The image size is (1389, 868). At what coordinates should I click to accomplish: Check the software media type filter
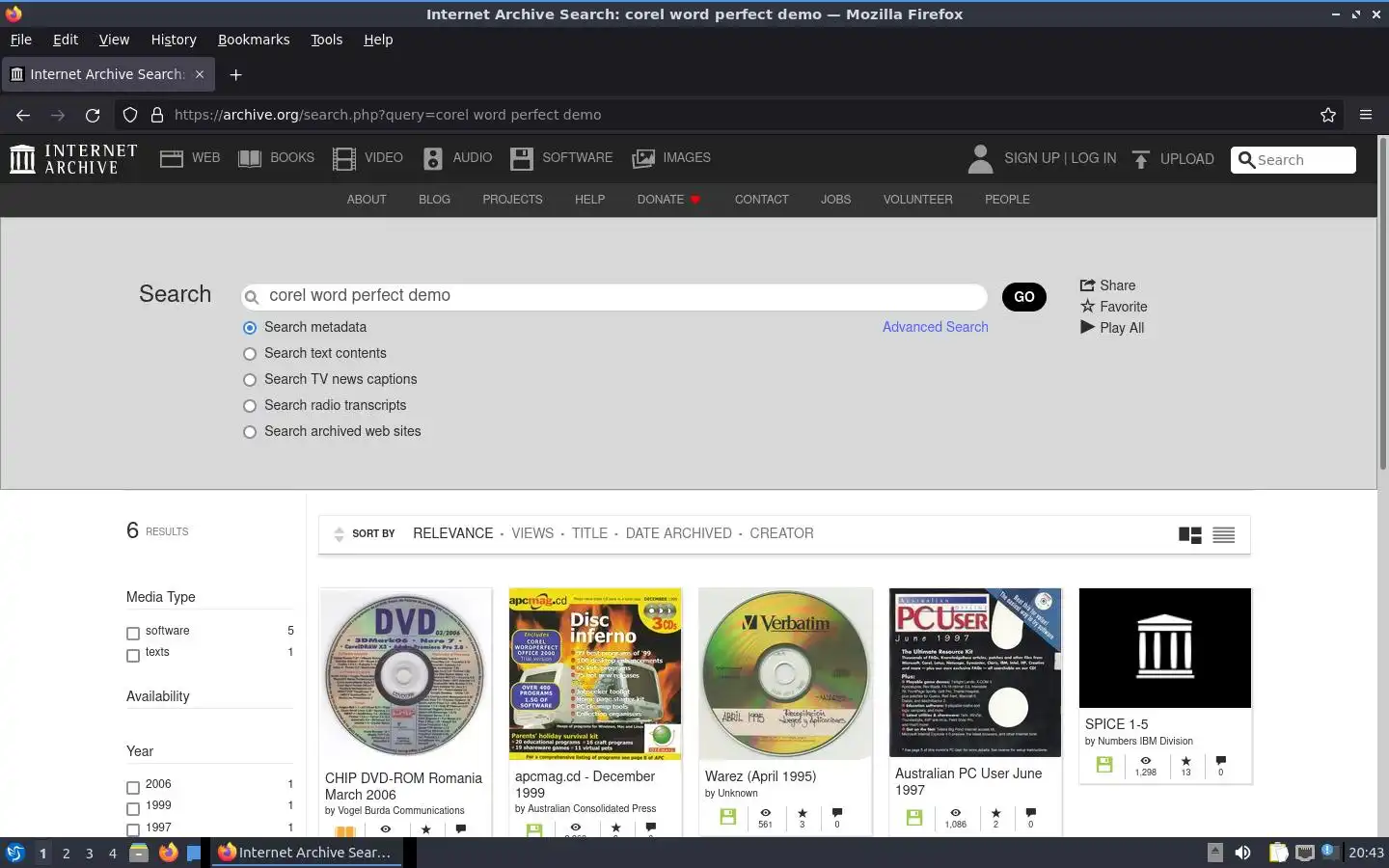click(x=133, y=634)
